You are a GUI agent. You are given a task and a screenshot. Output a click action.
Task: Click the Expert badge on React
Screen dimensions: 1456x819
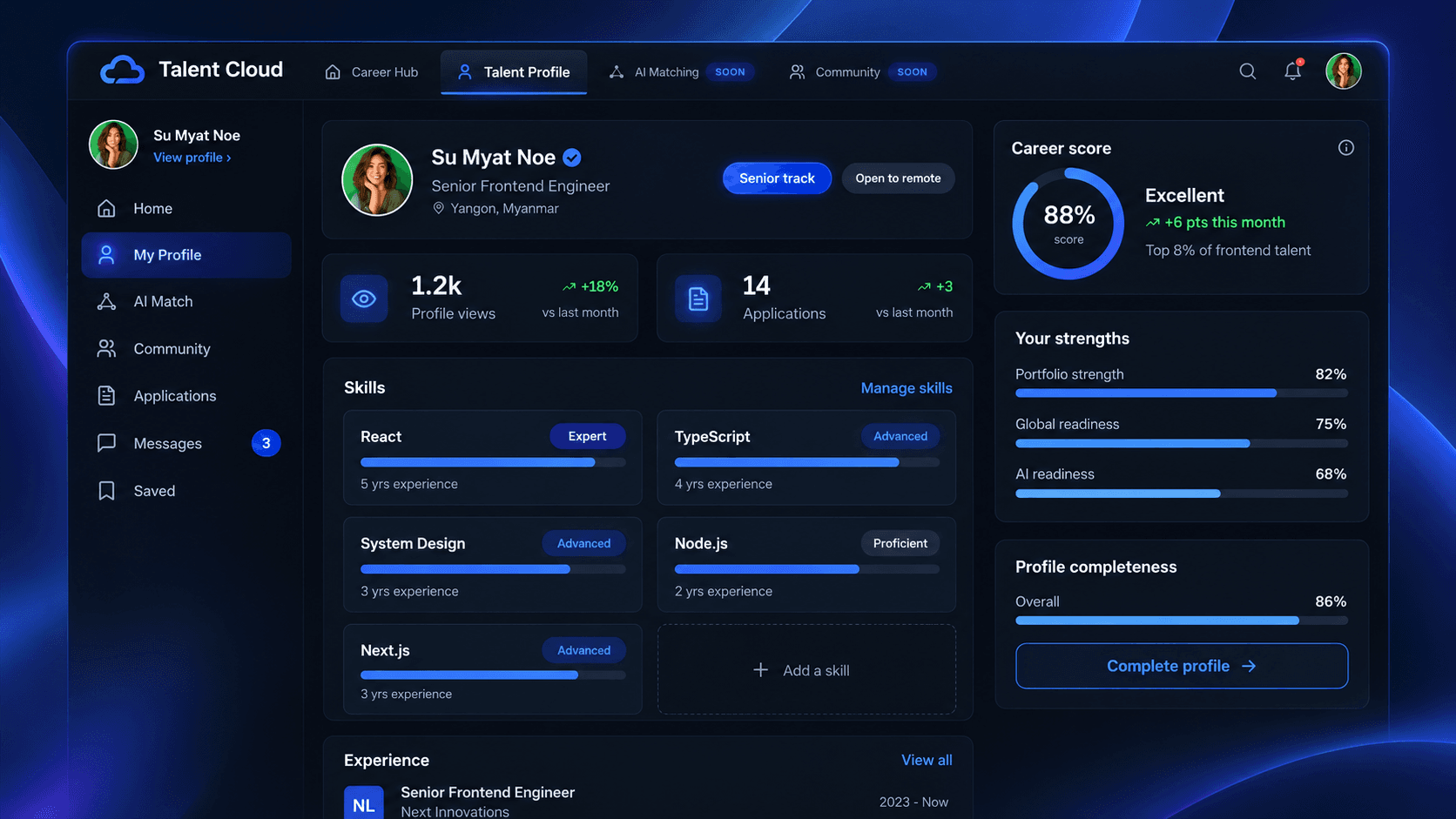click(587, 436)
